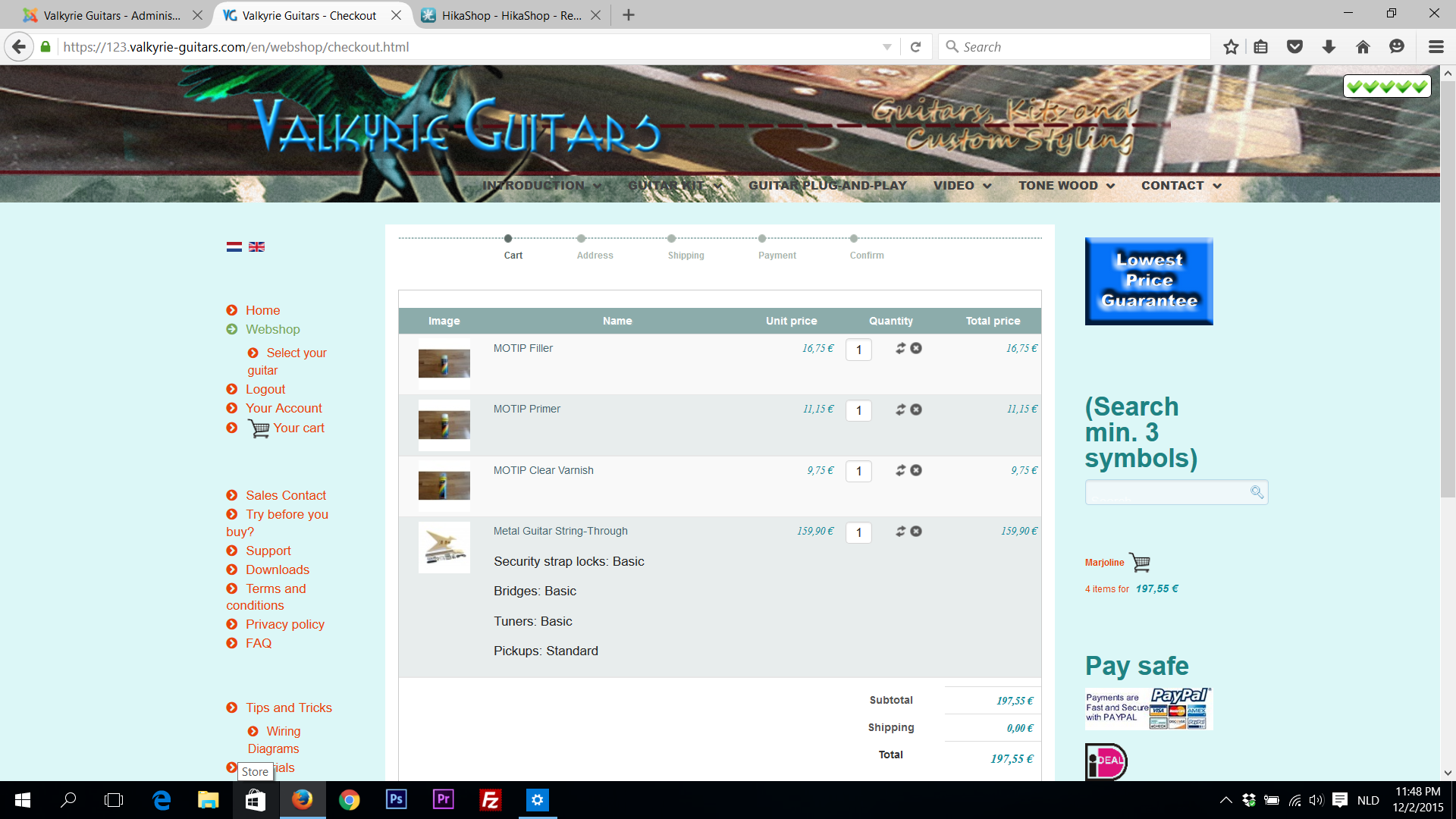Select Guitar Plug-and-Play menu item

[827, 186]
